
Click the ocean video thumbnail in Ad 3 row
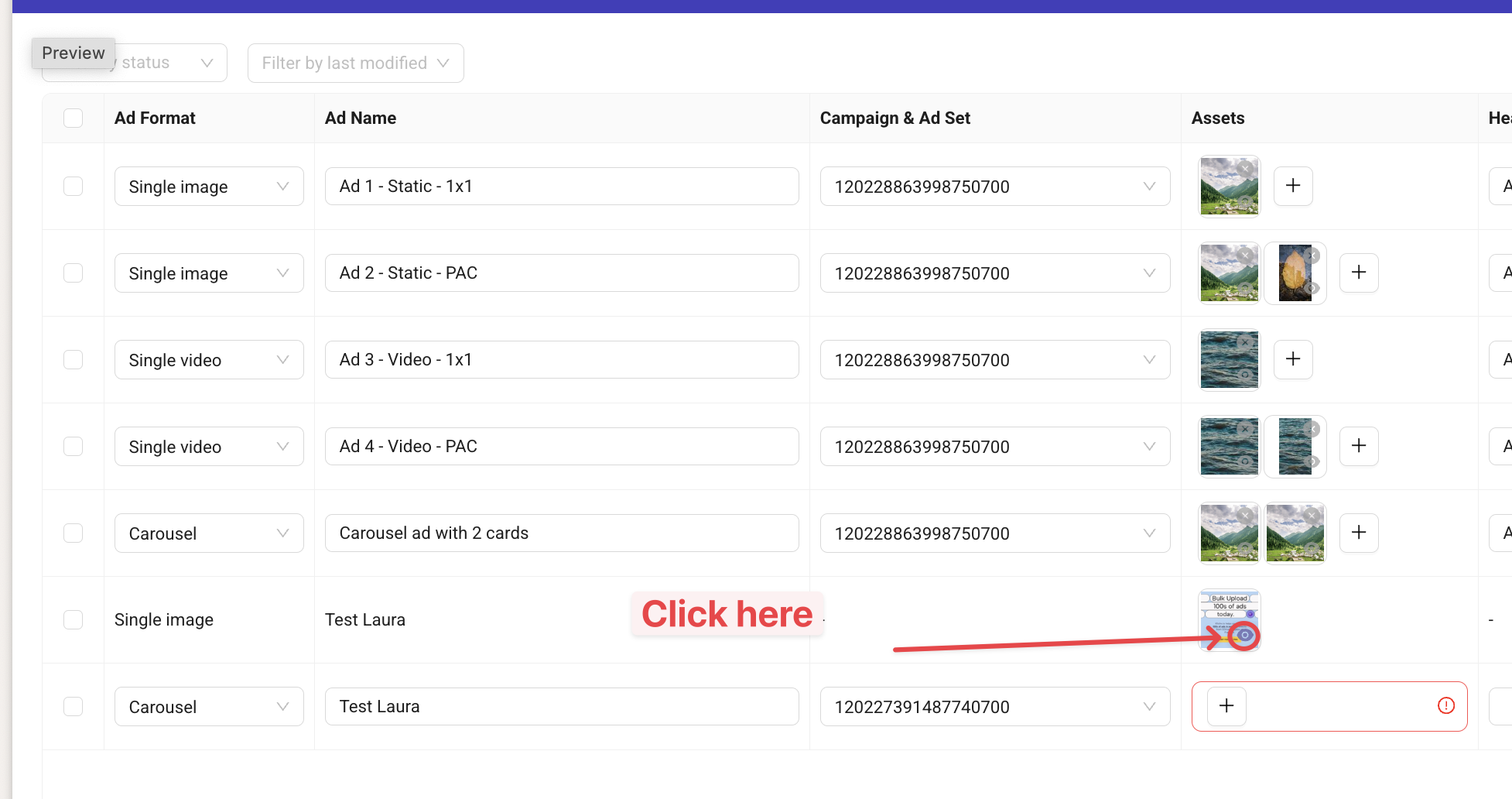[1228, 361]
